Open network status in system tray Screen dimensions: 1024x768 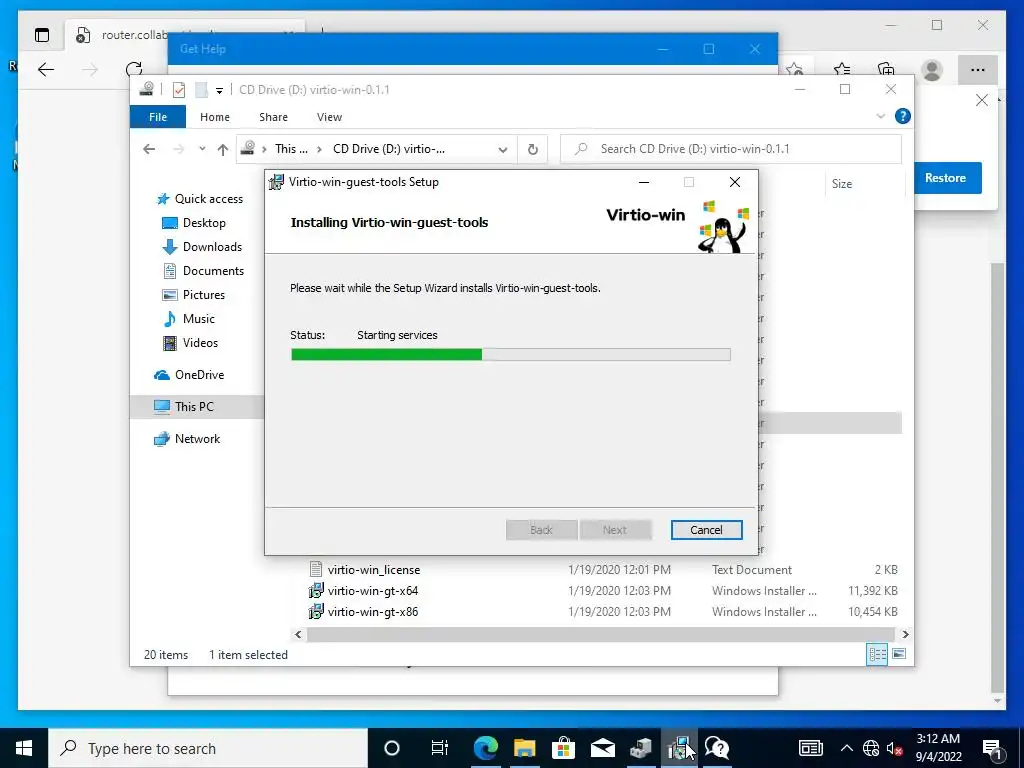coord(871,748)
